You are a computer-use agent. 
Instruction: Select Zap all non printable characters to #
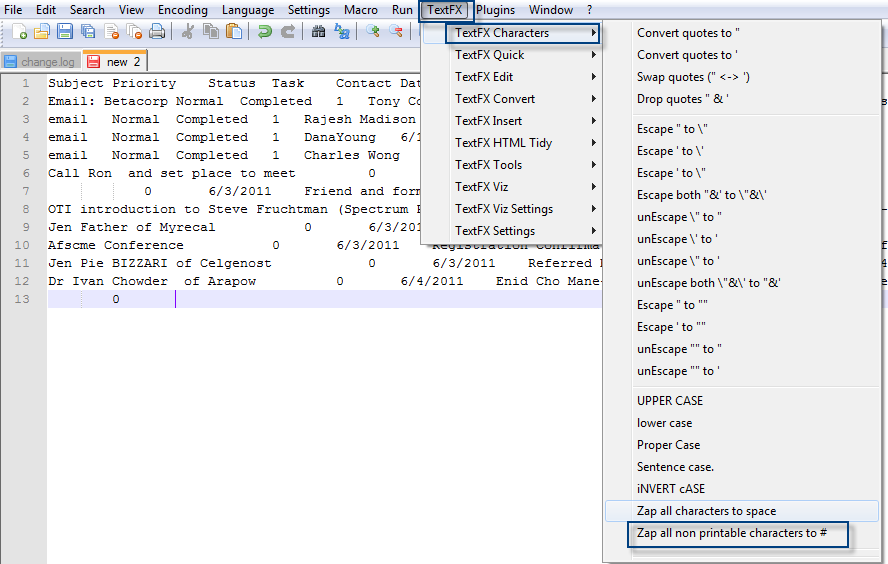tap(732, 533)
